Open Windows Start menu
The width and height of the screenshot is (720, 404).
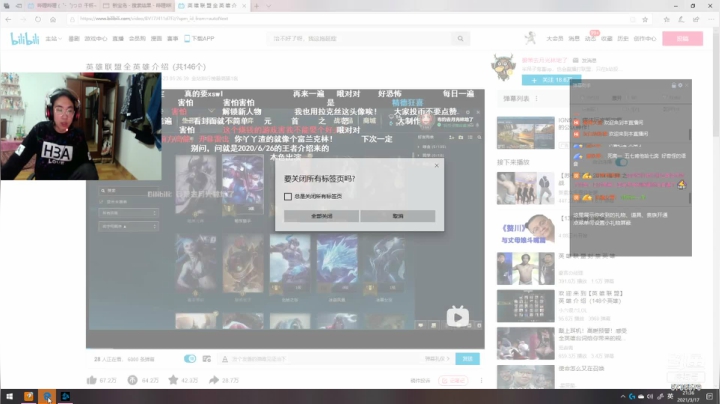coord(9,396)
